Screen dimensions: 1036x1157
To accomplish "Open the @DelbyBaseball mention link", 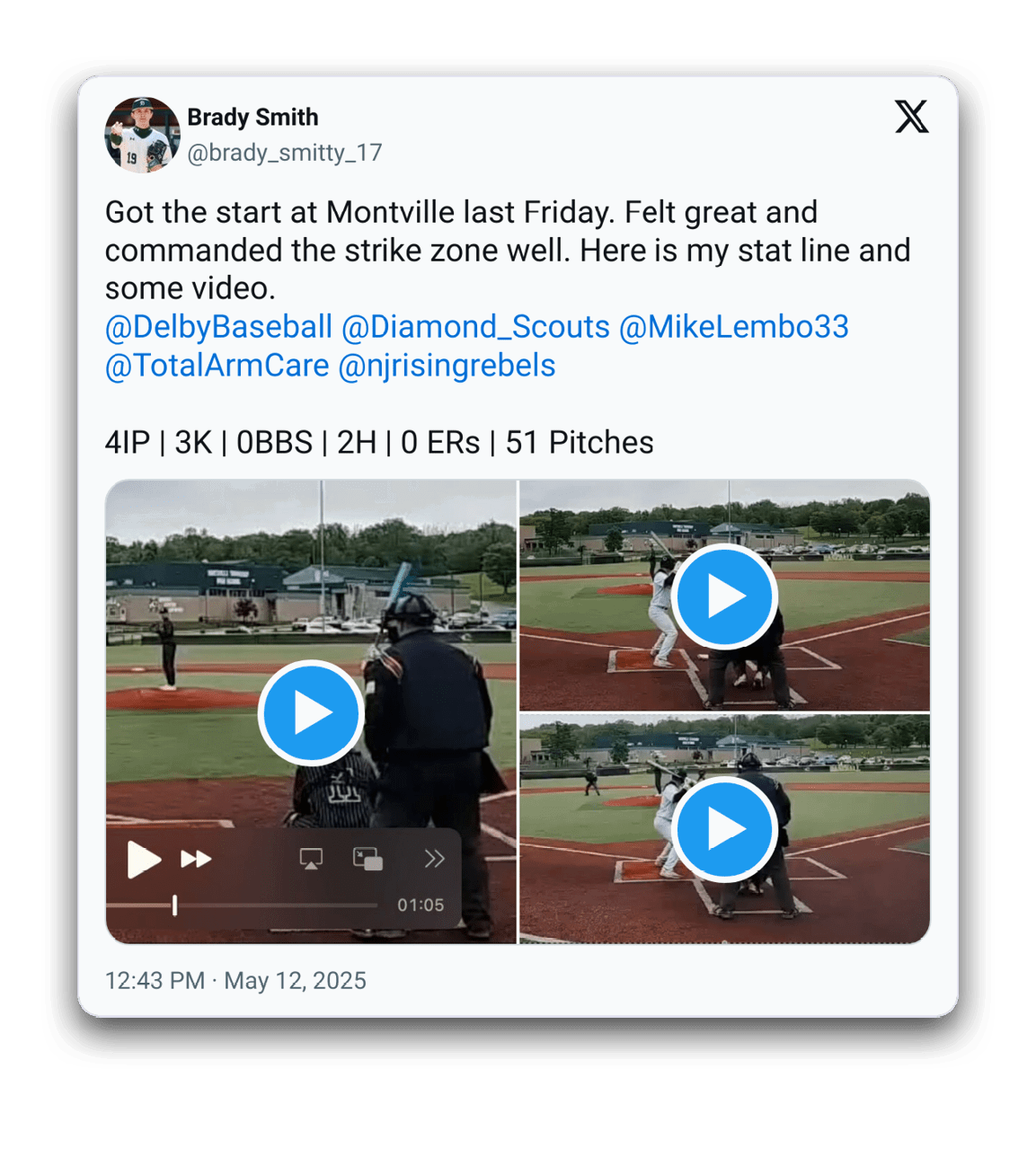I will (x=219, y=327).
